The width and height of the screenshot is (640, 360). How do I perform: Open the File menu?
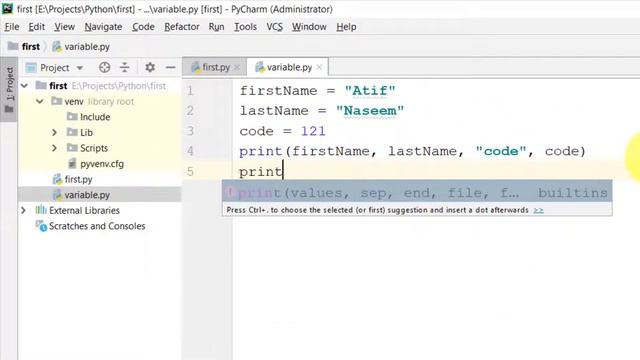point(12,27)
